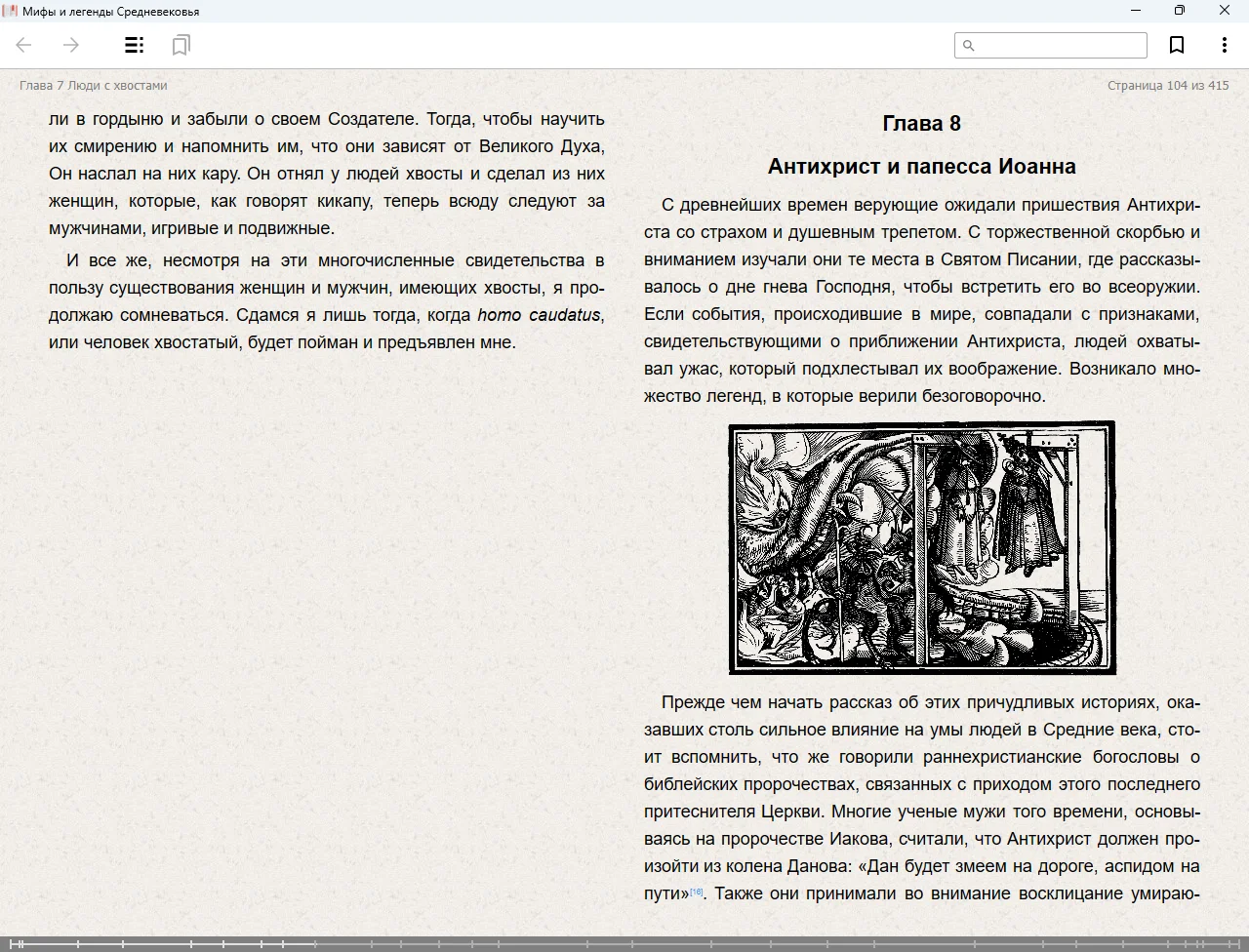Click the italic words "homo caudatus"
The width and height of the screenshot is (1249, 952).
(x=539, y=315)
